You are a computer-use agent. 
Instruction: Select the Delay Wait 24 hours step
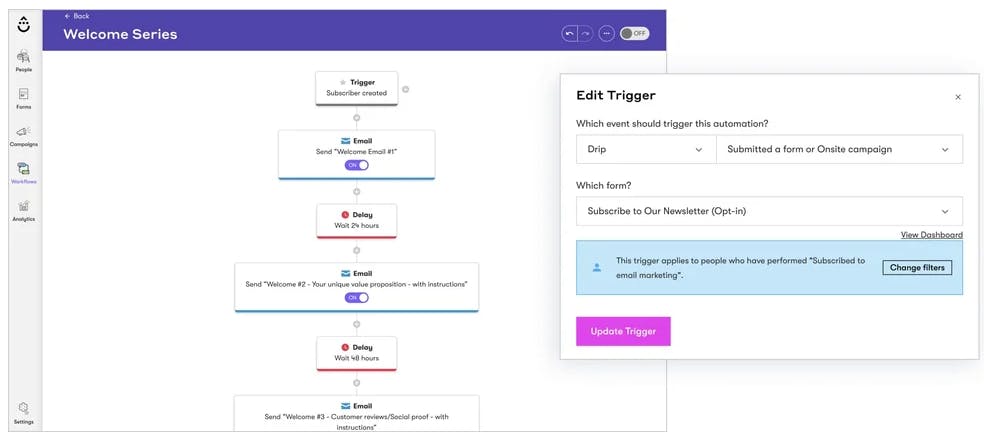[x=356, y=220]
